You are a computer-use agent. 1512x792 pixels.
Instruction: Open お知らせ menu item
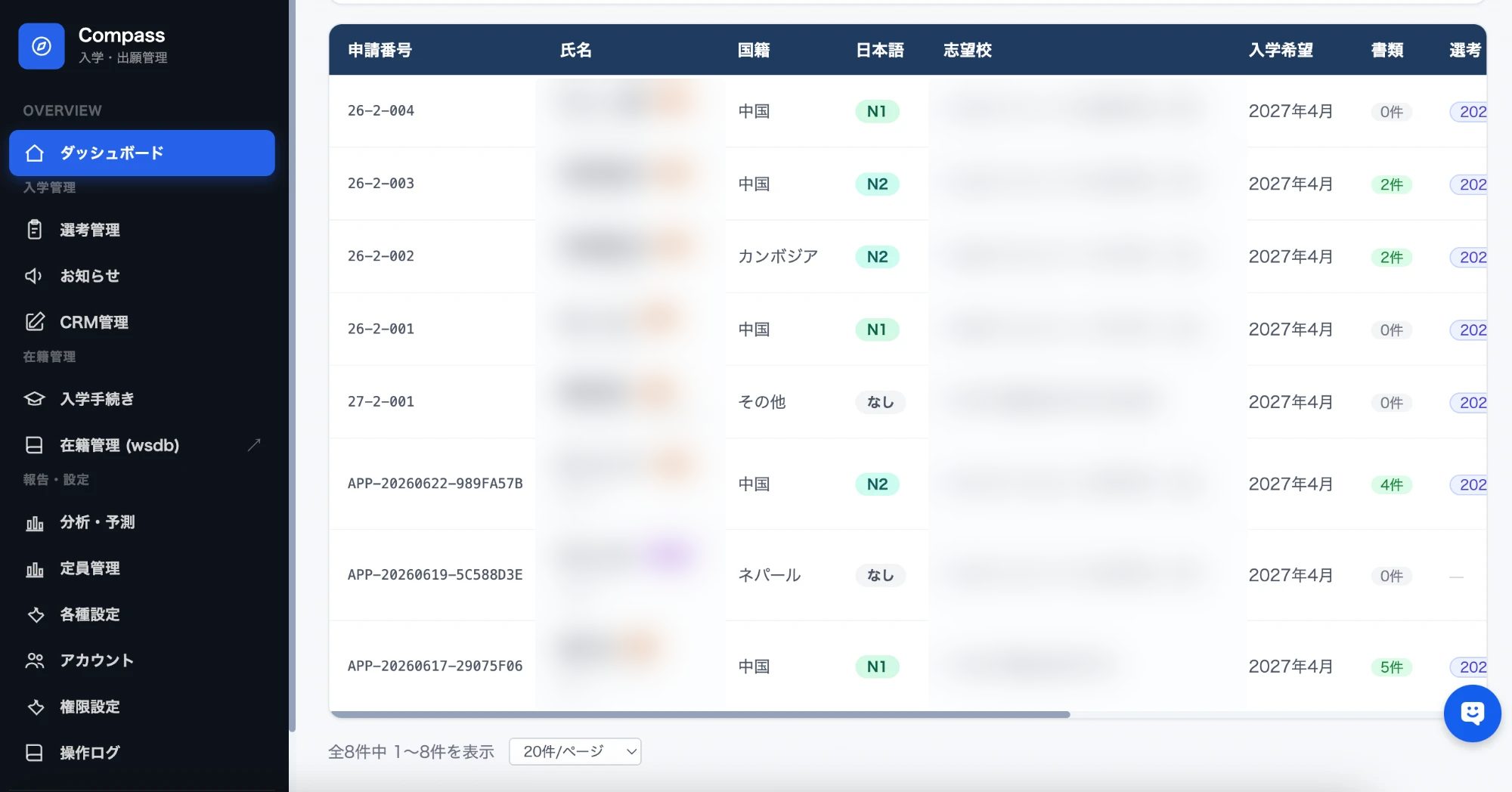pos(142,276)
